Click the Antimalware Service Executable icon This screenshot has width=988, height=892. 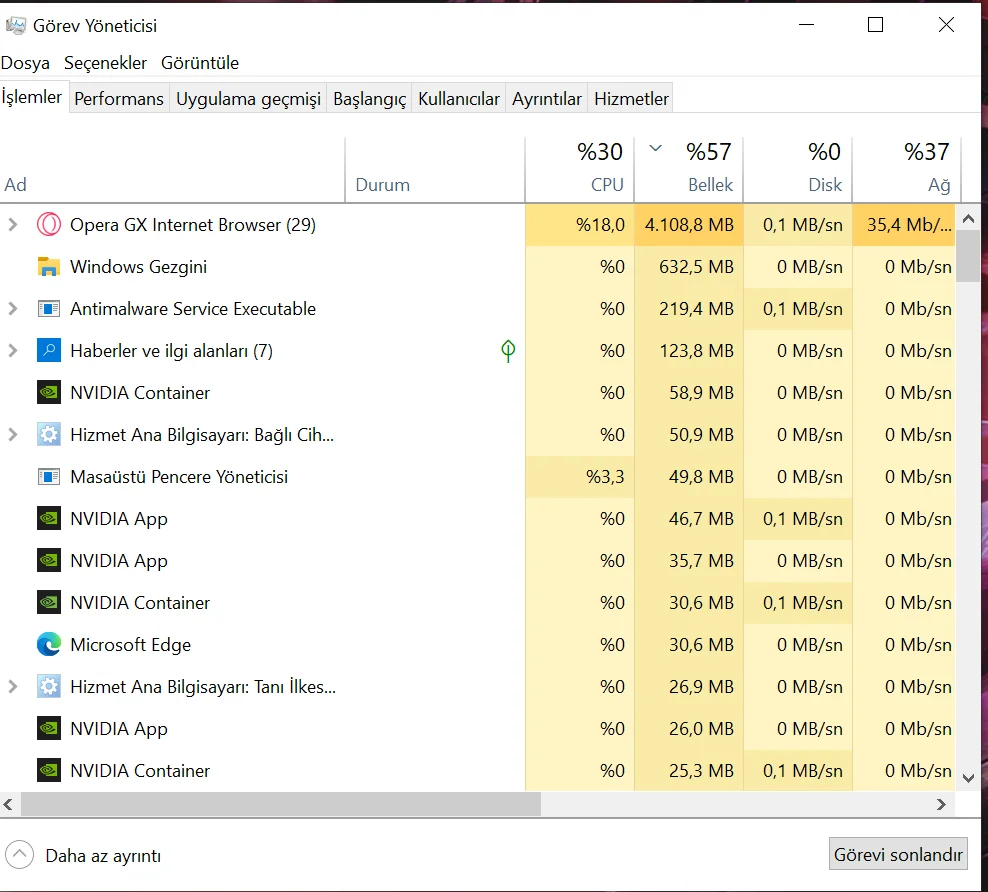pyautogui.click(x=48, y=309)
